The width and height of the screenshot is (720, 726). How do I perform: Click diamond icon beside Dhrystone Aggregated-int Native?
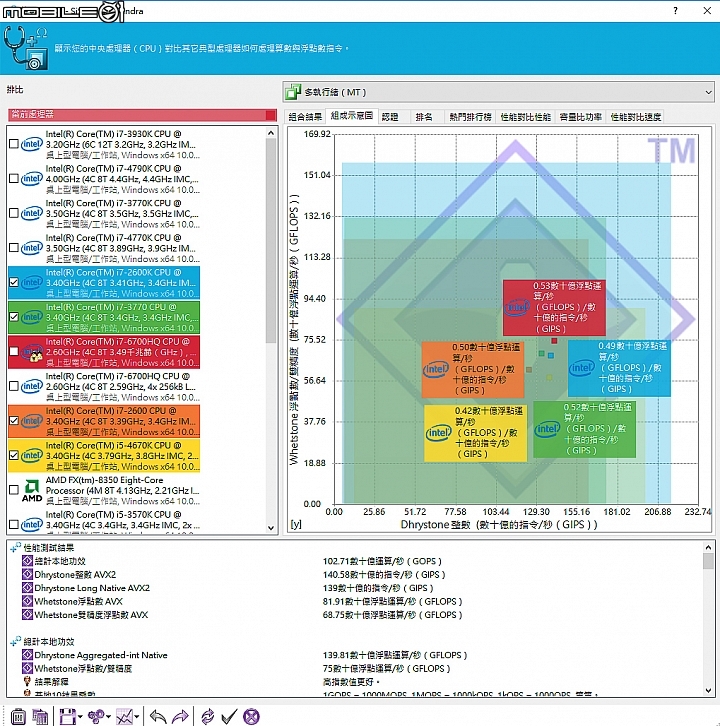click(x=27, y=655)
